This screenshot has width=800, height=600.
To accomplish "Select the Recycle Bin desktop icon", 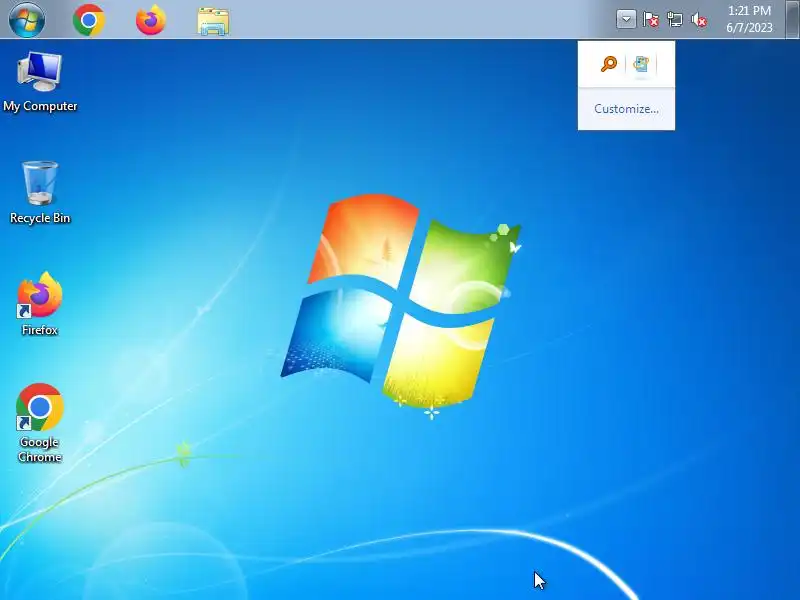I will pos(40,193).
